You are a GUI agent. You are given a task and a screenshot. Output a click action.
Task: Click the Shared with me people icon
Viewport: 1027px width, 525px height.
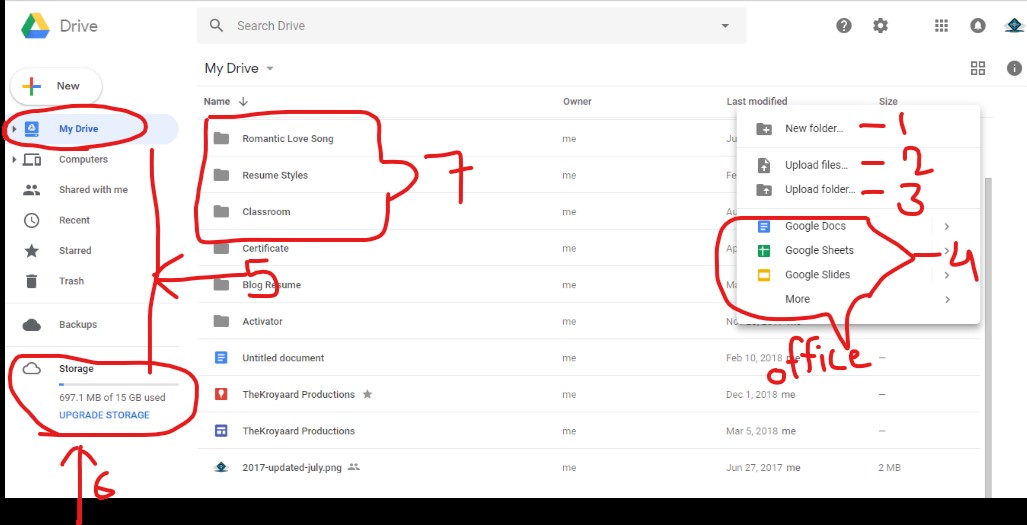pyautogui.click(x=31, y=190)
